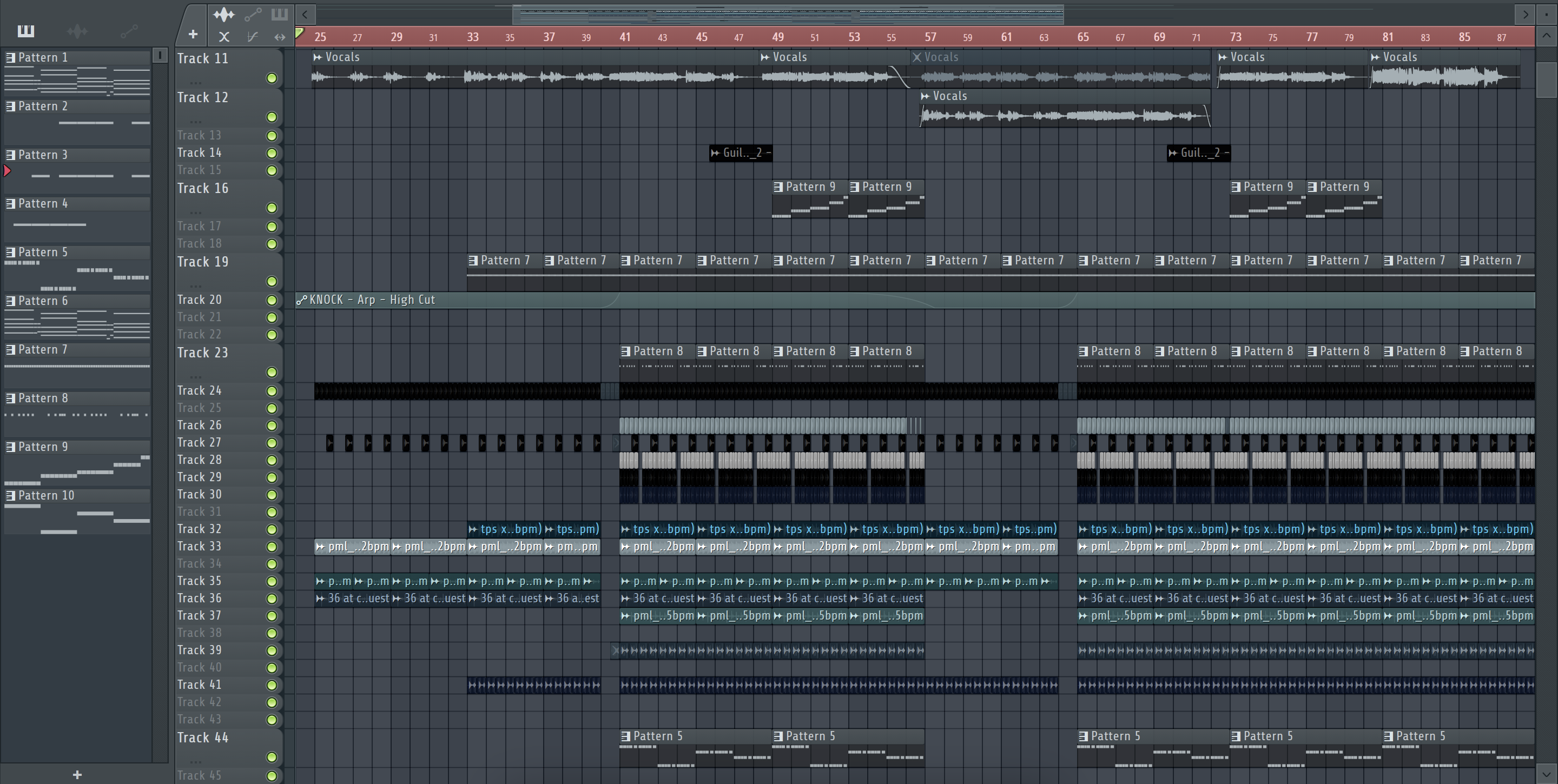Open menu of first Pattern 7 clip on Track 19
1558x784 pixels.
pyautogui.click(x=473, y=261)
